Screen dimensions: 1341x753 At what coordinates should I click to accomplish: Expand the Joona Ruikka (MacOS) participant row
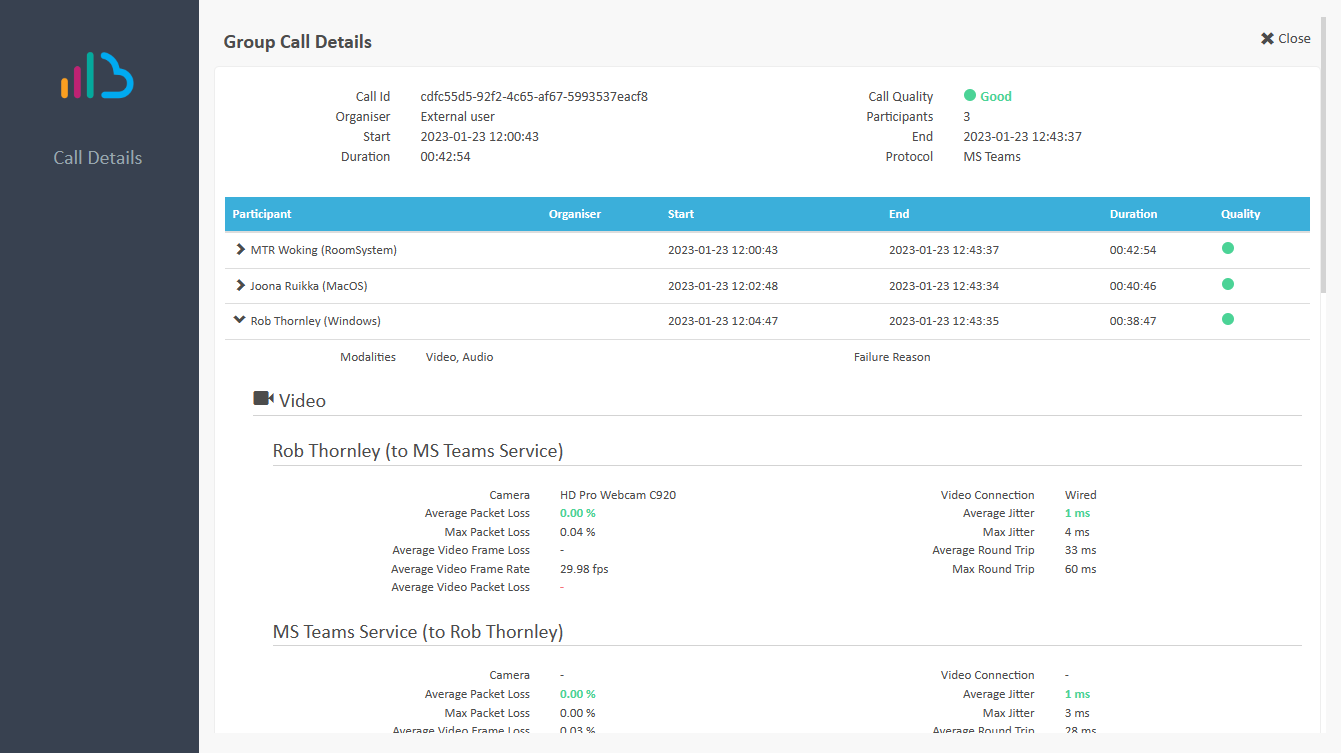click(x=240, y=285)
